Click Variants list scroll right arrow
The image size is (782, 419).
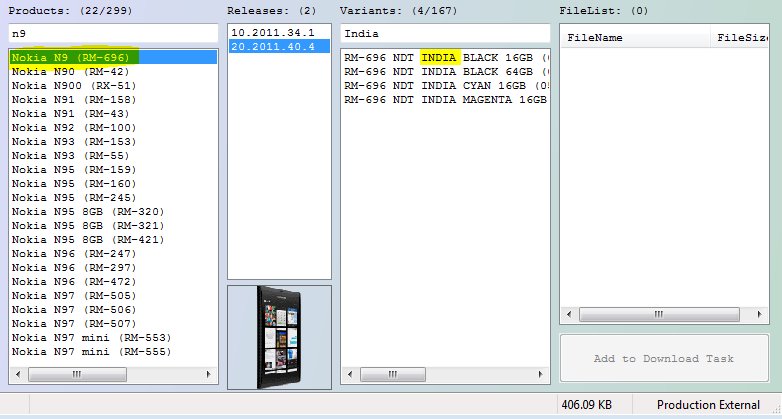(x=540, y=374)
